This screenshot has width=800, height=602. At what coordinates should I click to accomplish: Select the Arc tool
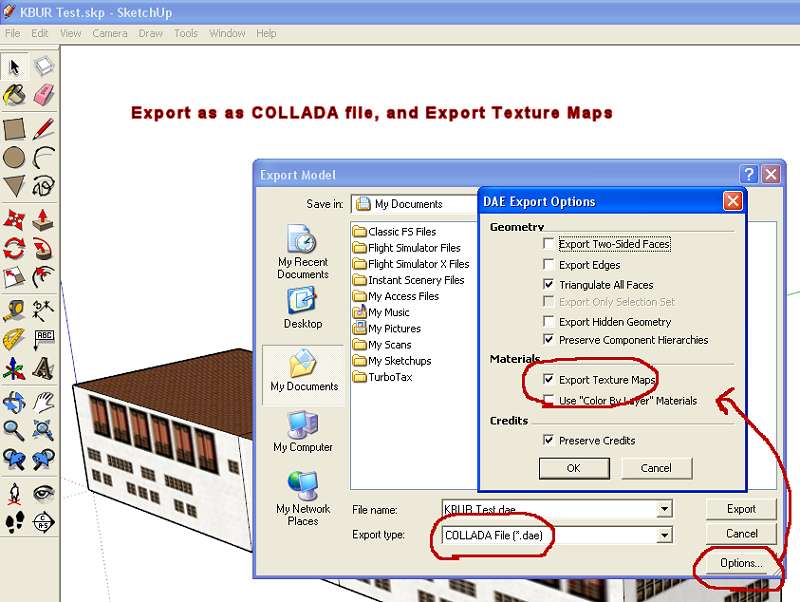point(43,158)
